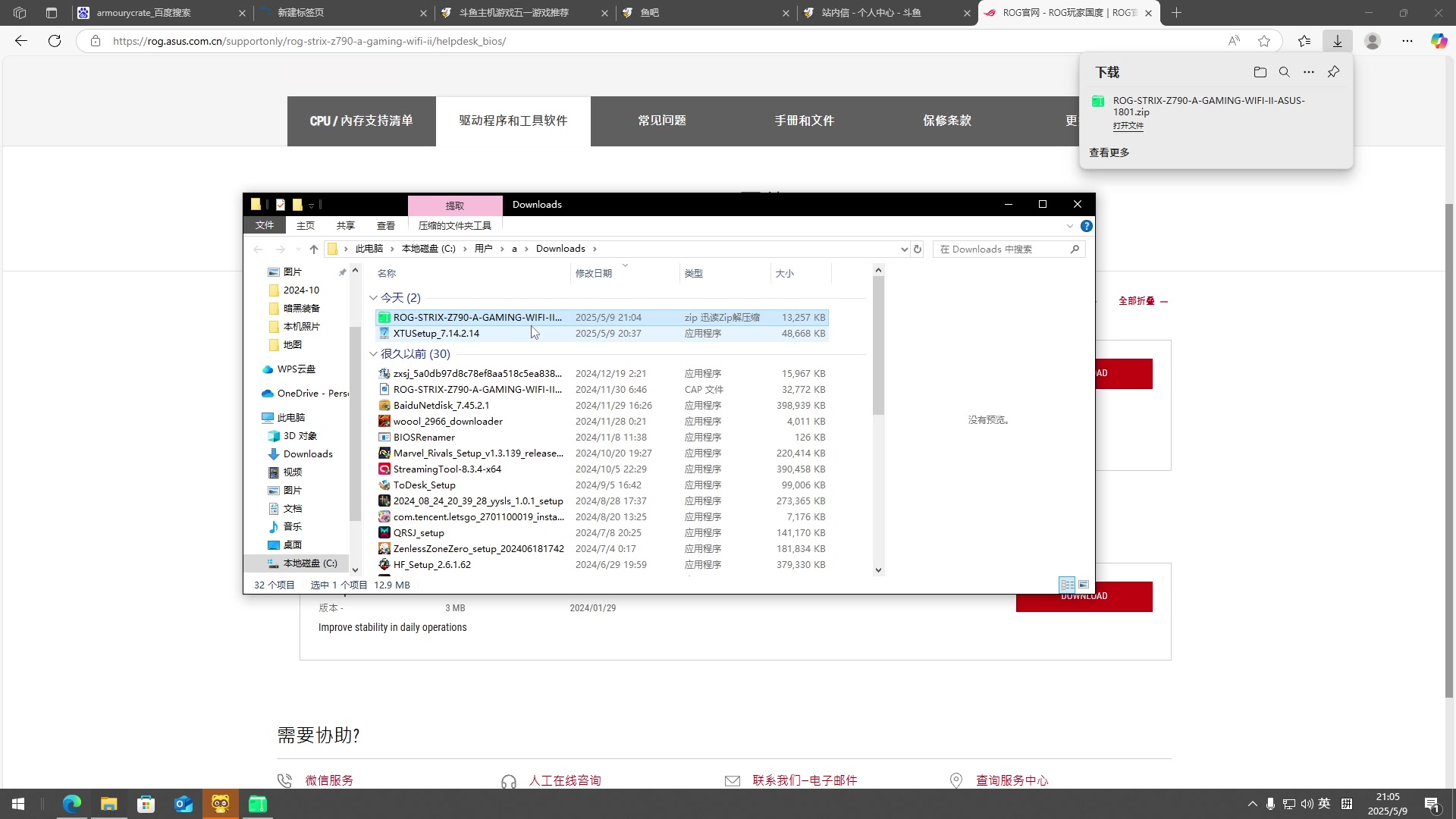Click 打开文件 link in downloads panel
Image resolution: width=1456 pixels, height=819 pixels.
[1128, 126]
